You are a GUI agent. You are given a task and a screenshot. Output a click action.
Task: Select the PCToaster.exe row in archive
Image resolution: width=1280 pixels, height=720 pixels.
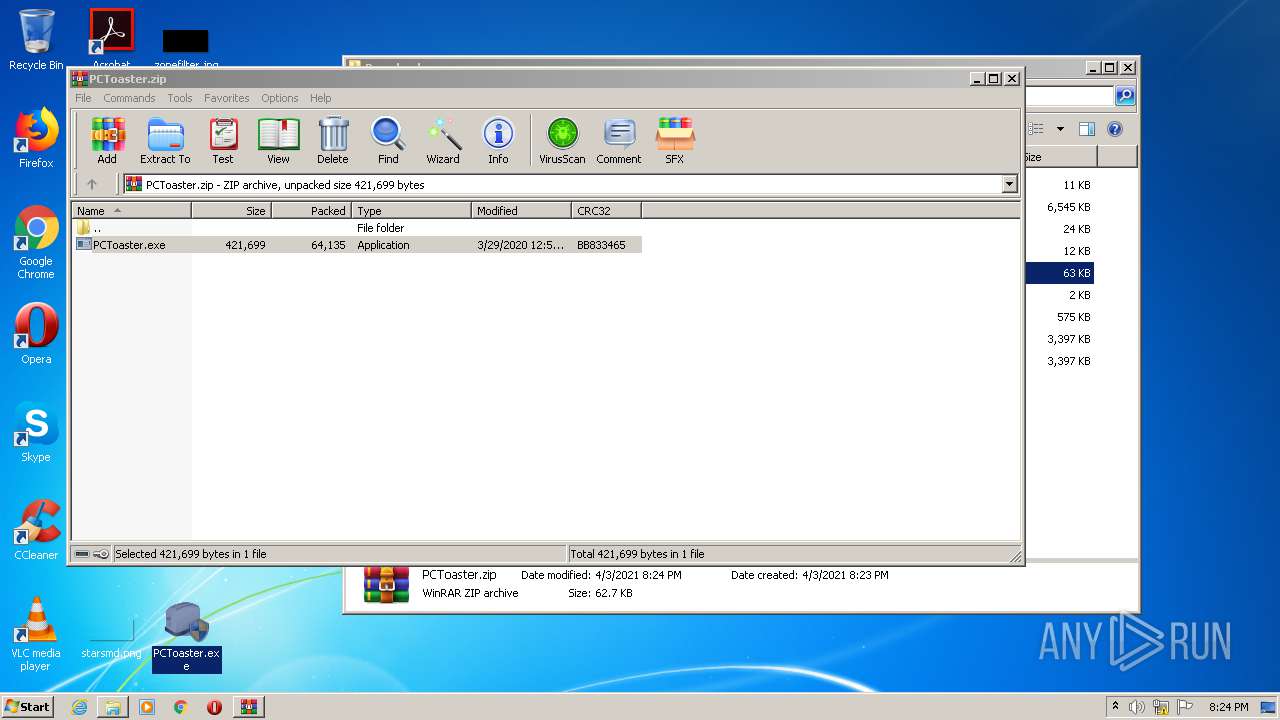tap(358, 245)
